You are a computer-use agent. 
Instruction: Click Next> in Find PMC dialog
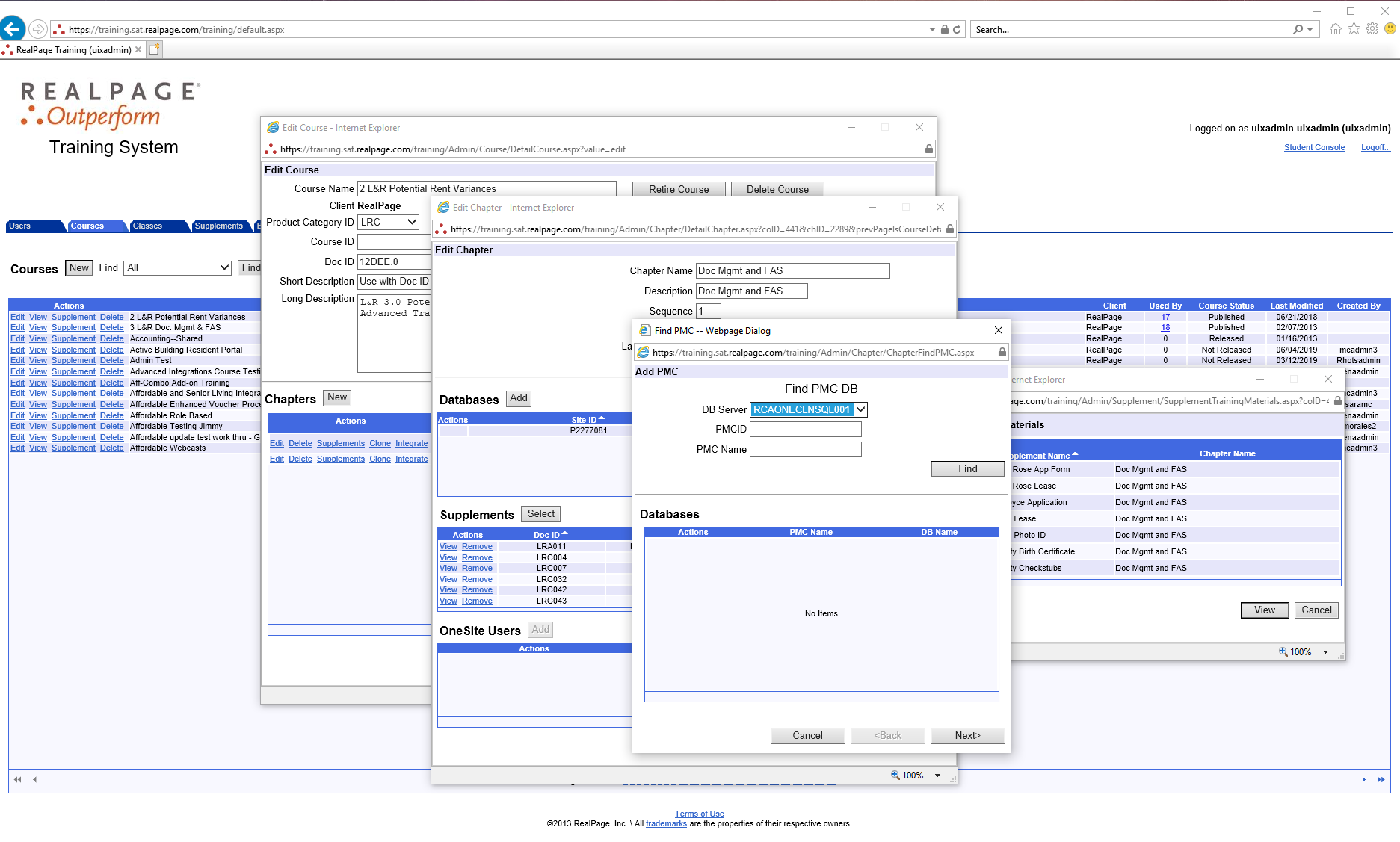967,735
